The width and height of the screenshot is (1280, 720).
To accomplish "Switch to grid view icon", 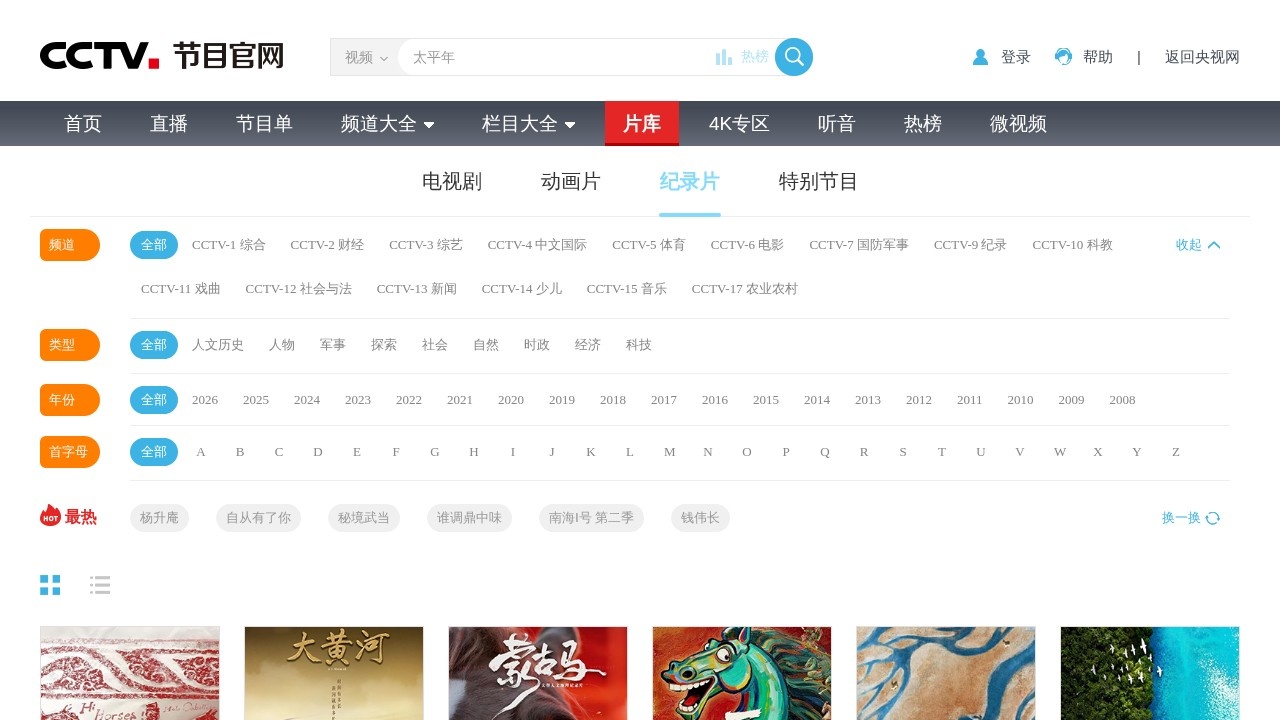I will coord(50,585).
